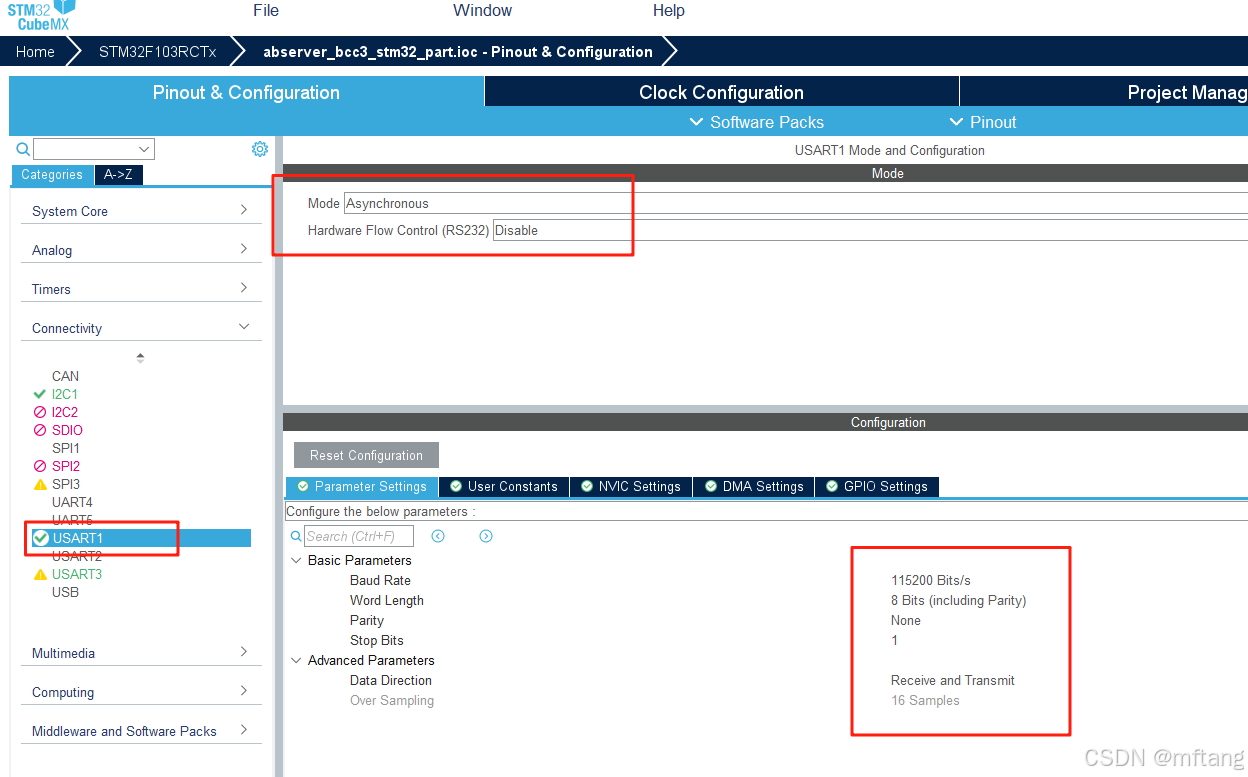1248x777 pixels.
Task: Select USART3 in the connectivity list
Action: coord(77,574)
